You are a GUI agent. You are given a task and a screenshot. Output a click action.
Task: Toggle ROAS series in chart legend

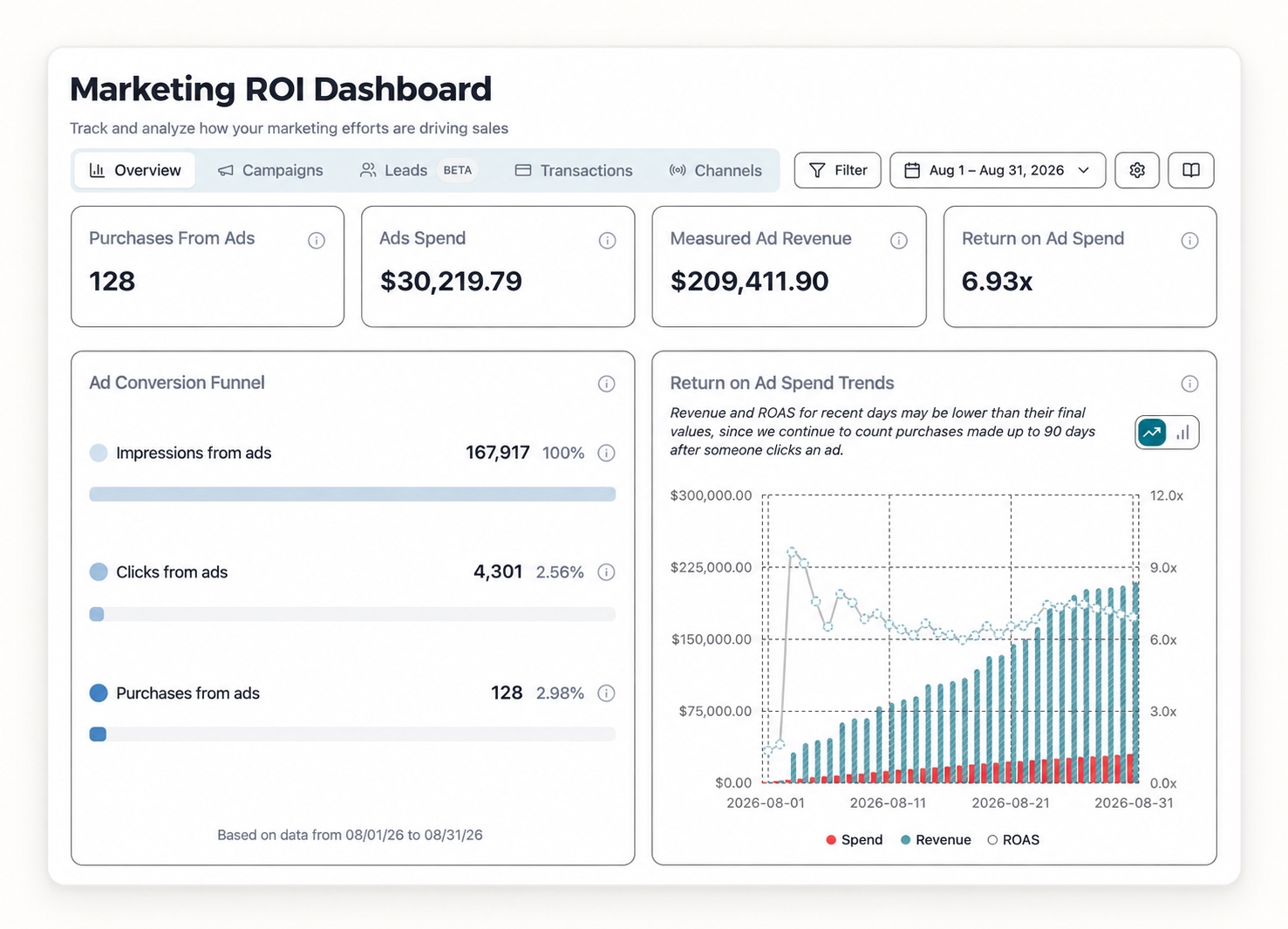(x=1013, y=840)
